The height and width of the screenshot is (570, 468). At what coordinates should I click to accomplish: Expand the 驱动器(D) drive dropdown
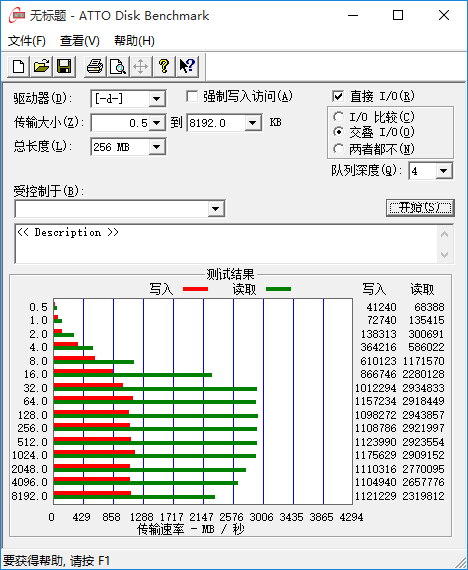pyautogui.click(x=157, y=99)
